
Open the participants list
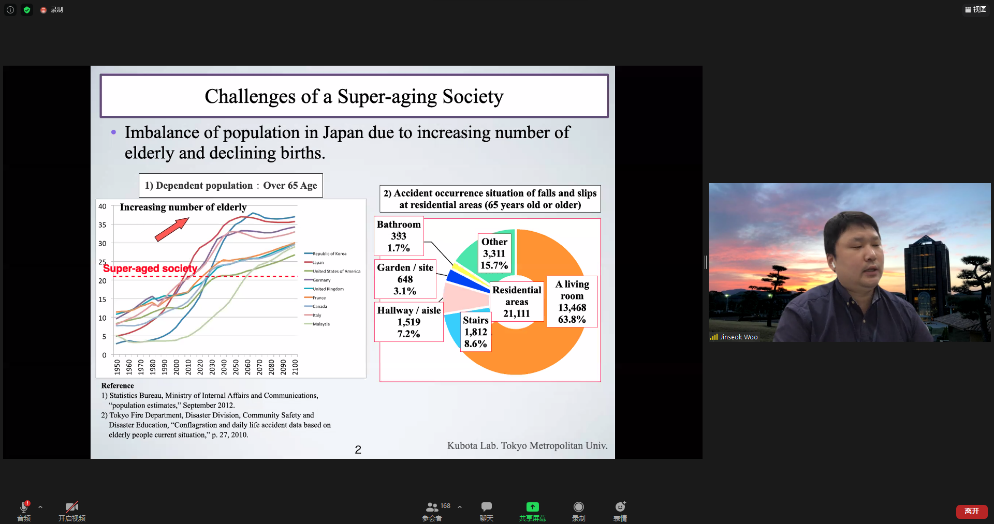pos(432,508)
